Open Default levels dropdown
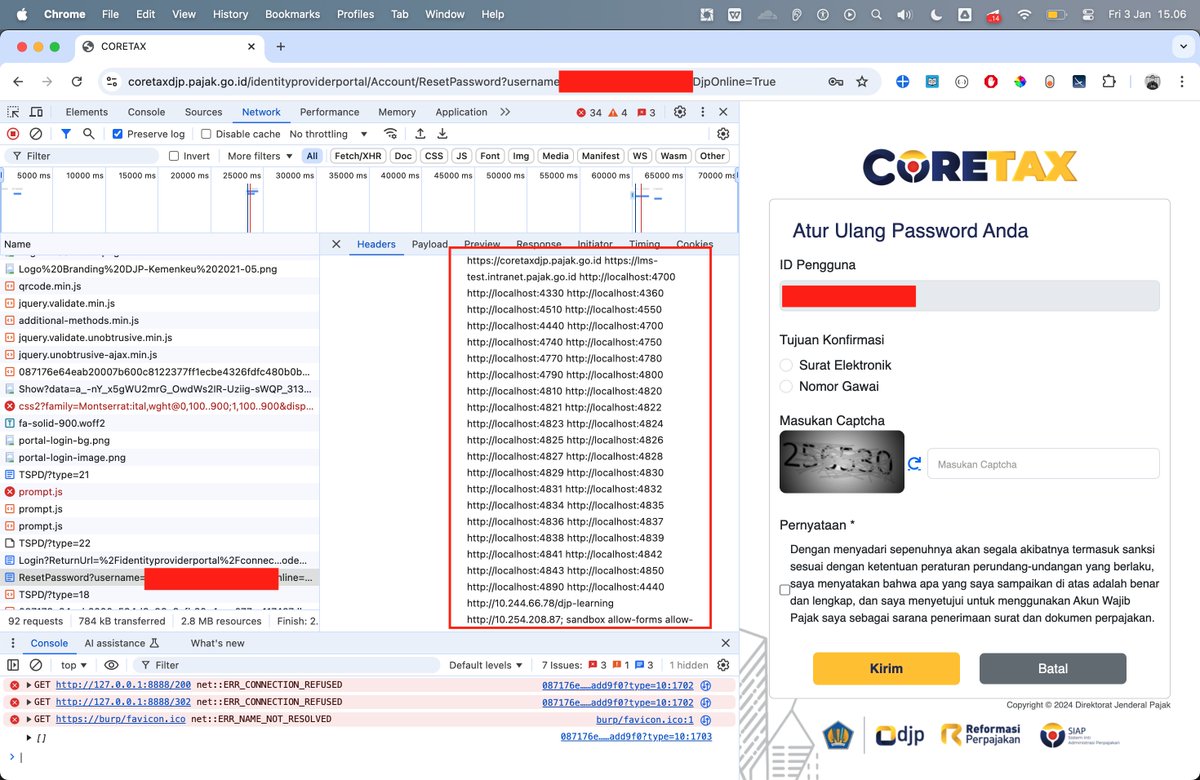Viewport: 1200px width, 780px height. pos(487,665)
